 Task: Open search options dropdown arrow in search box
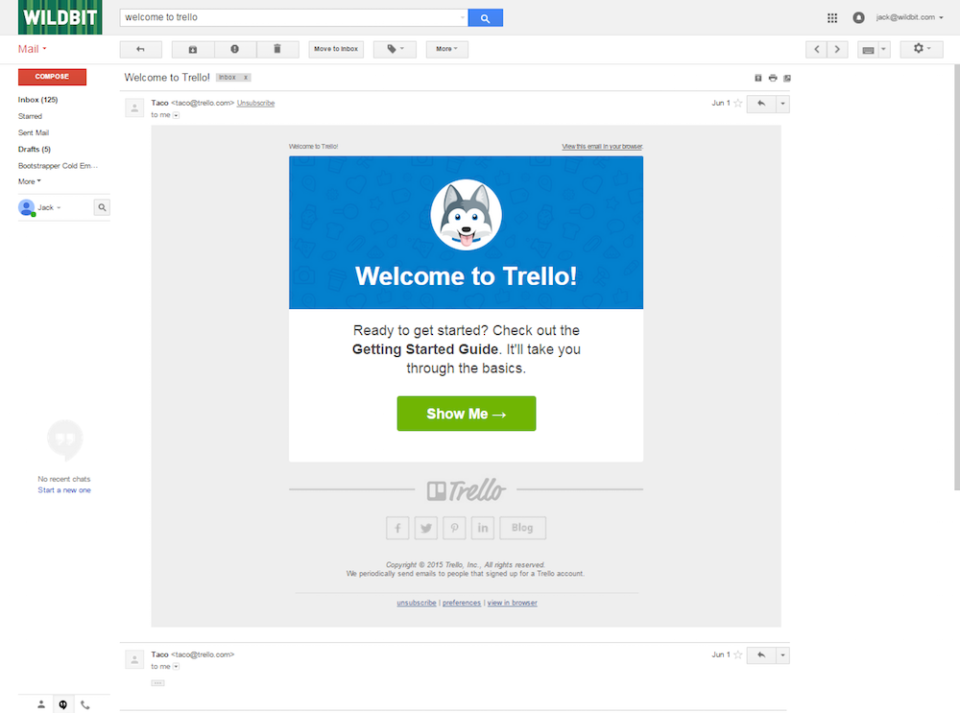(462, 18)
